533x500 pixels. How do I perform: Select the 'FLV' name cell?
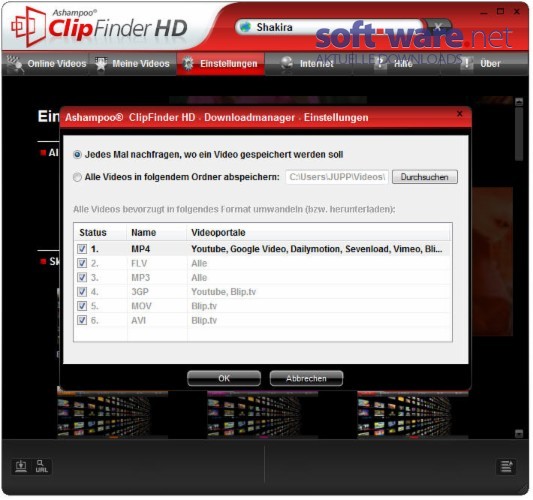(139, 263)
